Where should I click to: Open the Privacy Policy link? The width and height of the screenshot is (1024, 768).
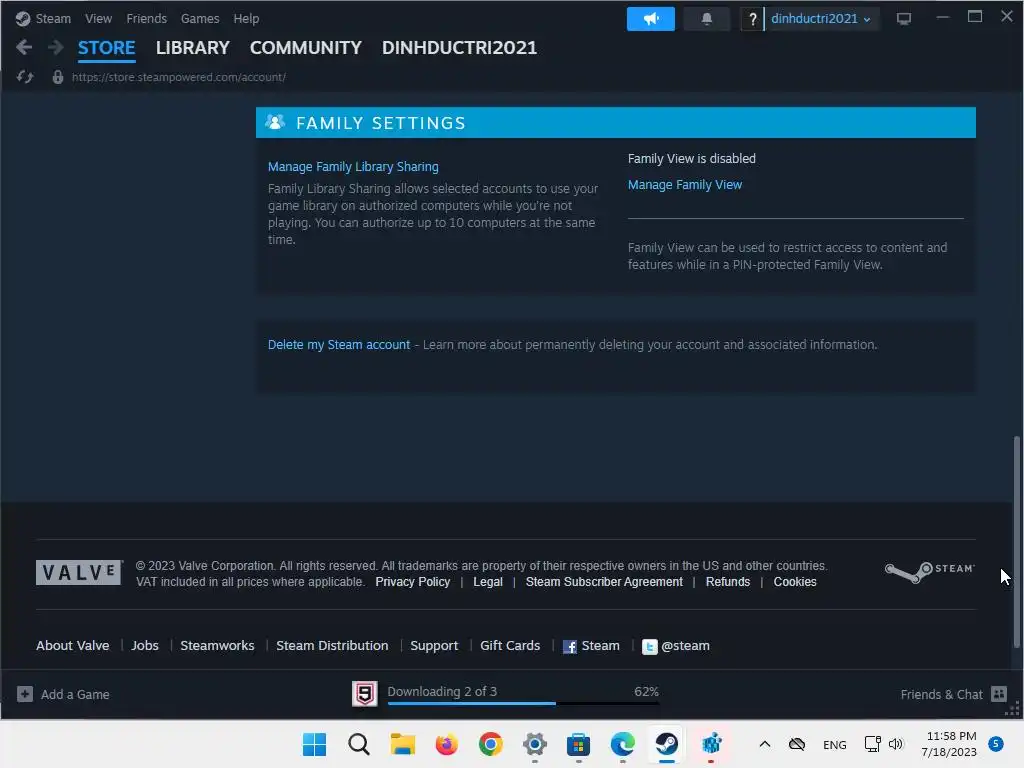412,581
